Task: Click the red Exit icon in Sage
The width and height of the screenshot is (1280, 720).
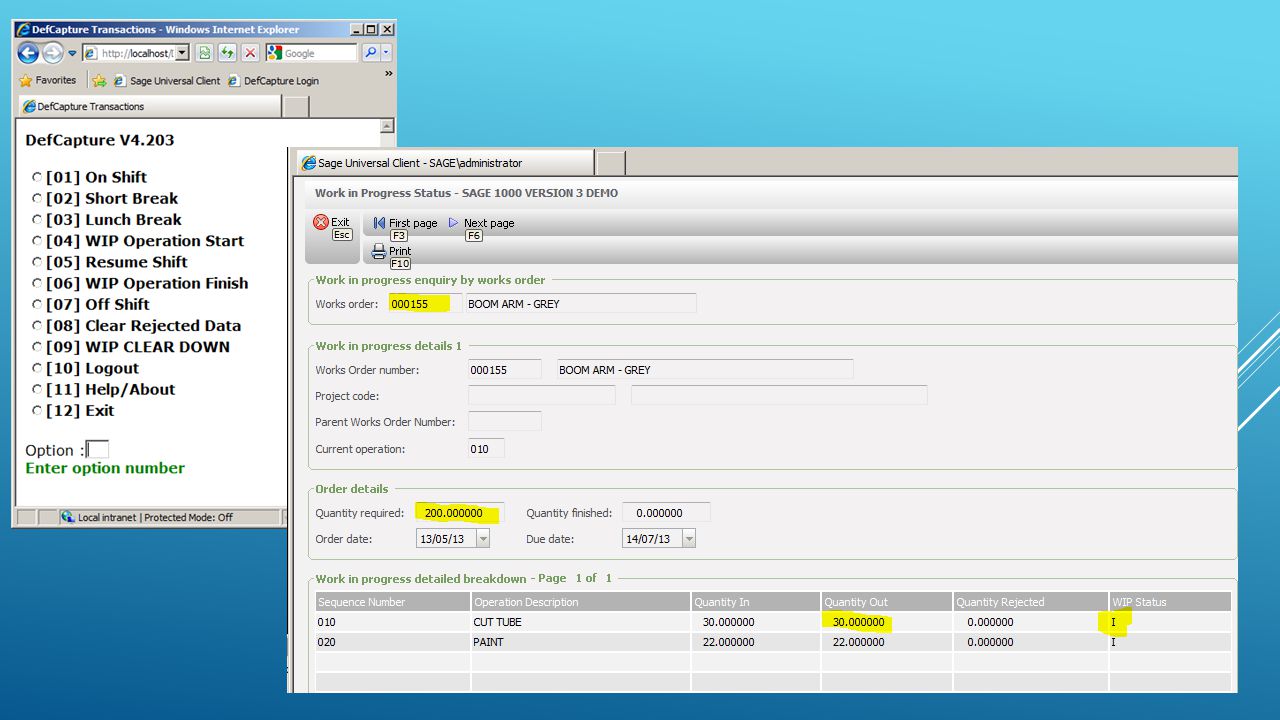Action: pyautogui.click(x=320, y=222)
